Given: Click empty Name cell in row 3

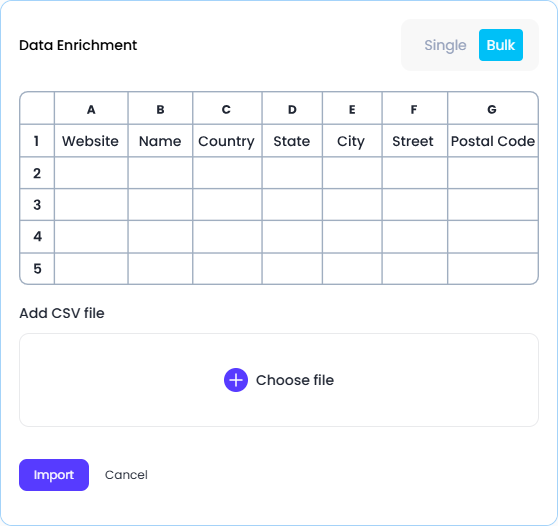Looking at the screenshot, I should (160, 205).
